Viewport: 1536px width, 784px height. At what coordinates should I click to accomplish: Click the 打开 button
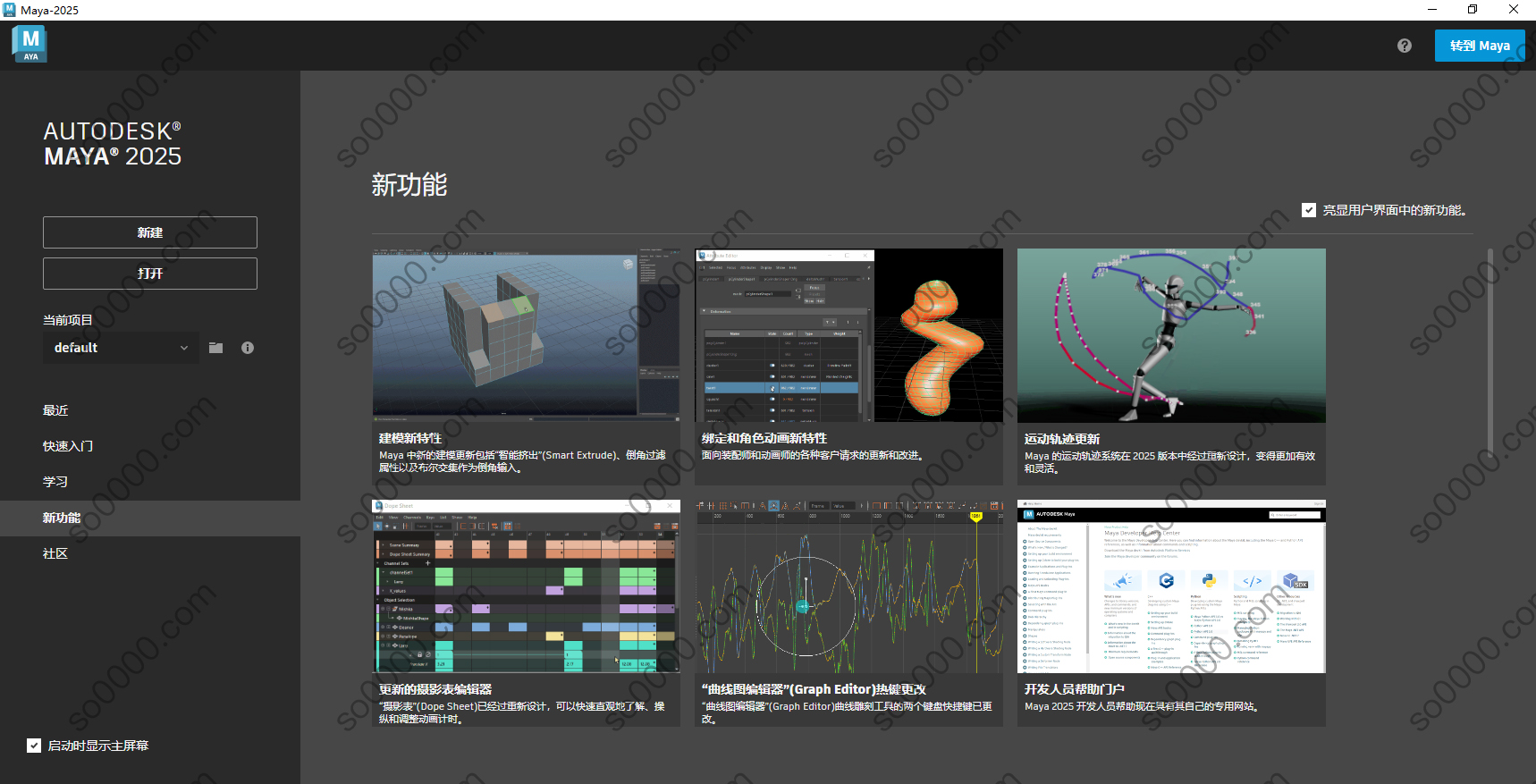point(150,274)
